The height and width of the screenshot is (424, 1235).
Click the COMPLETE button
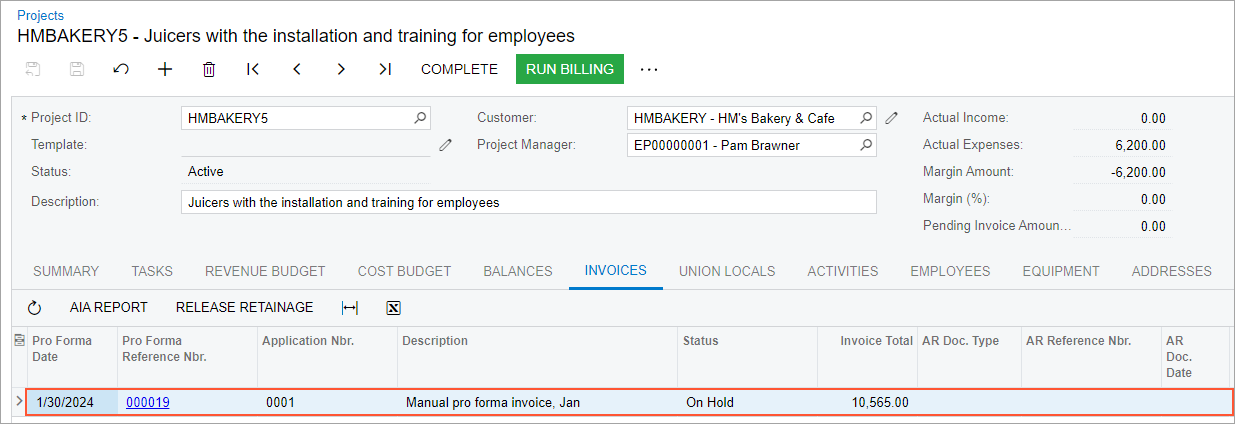coord(459,69)
